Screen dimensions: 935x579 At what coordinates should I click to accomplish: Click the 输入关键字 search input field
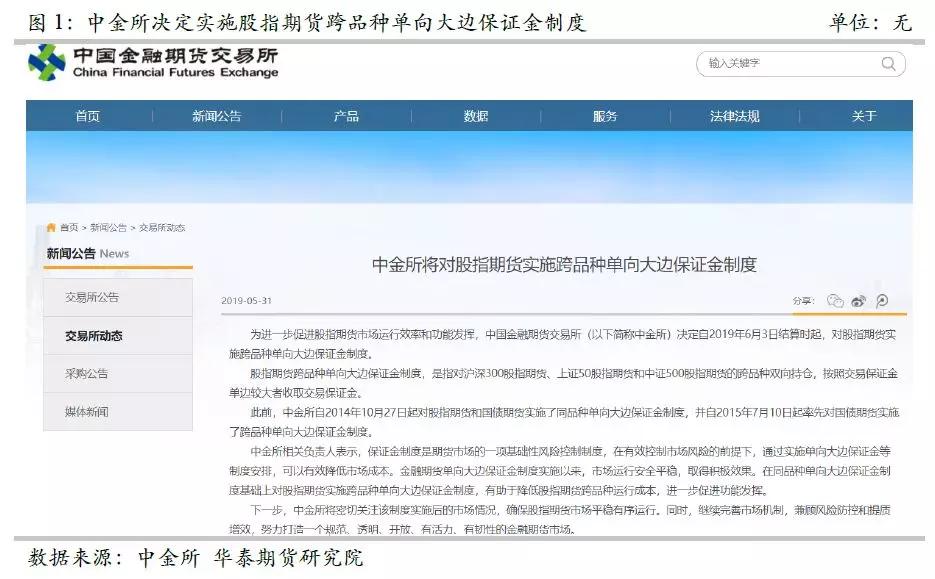(780, 63)
